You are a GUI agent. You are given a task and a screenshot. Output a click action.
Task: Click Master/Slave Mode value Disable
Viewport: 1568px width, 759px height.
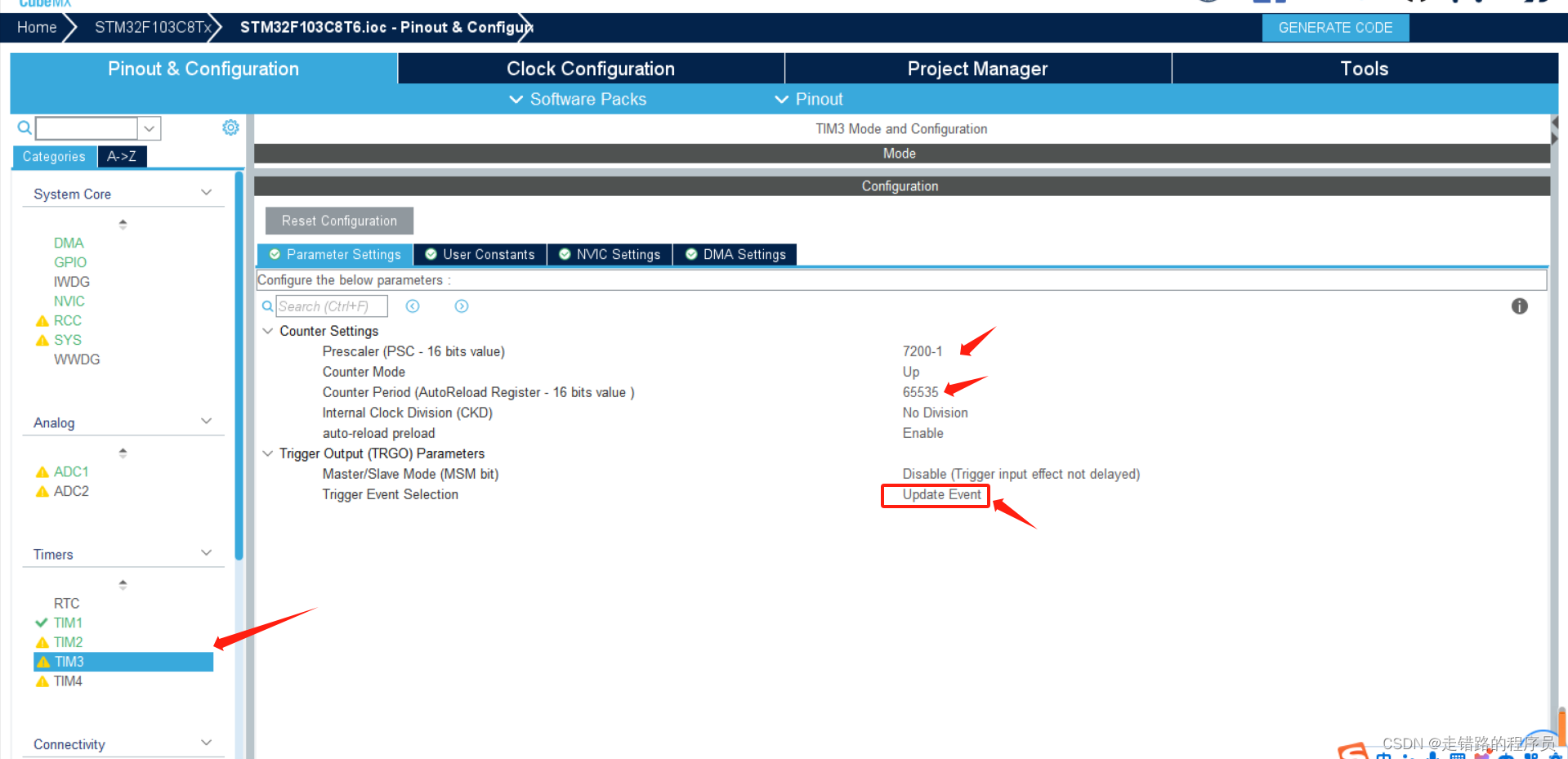[x=1021, y=474]
